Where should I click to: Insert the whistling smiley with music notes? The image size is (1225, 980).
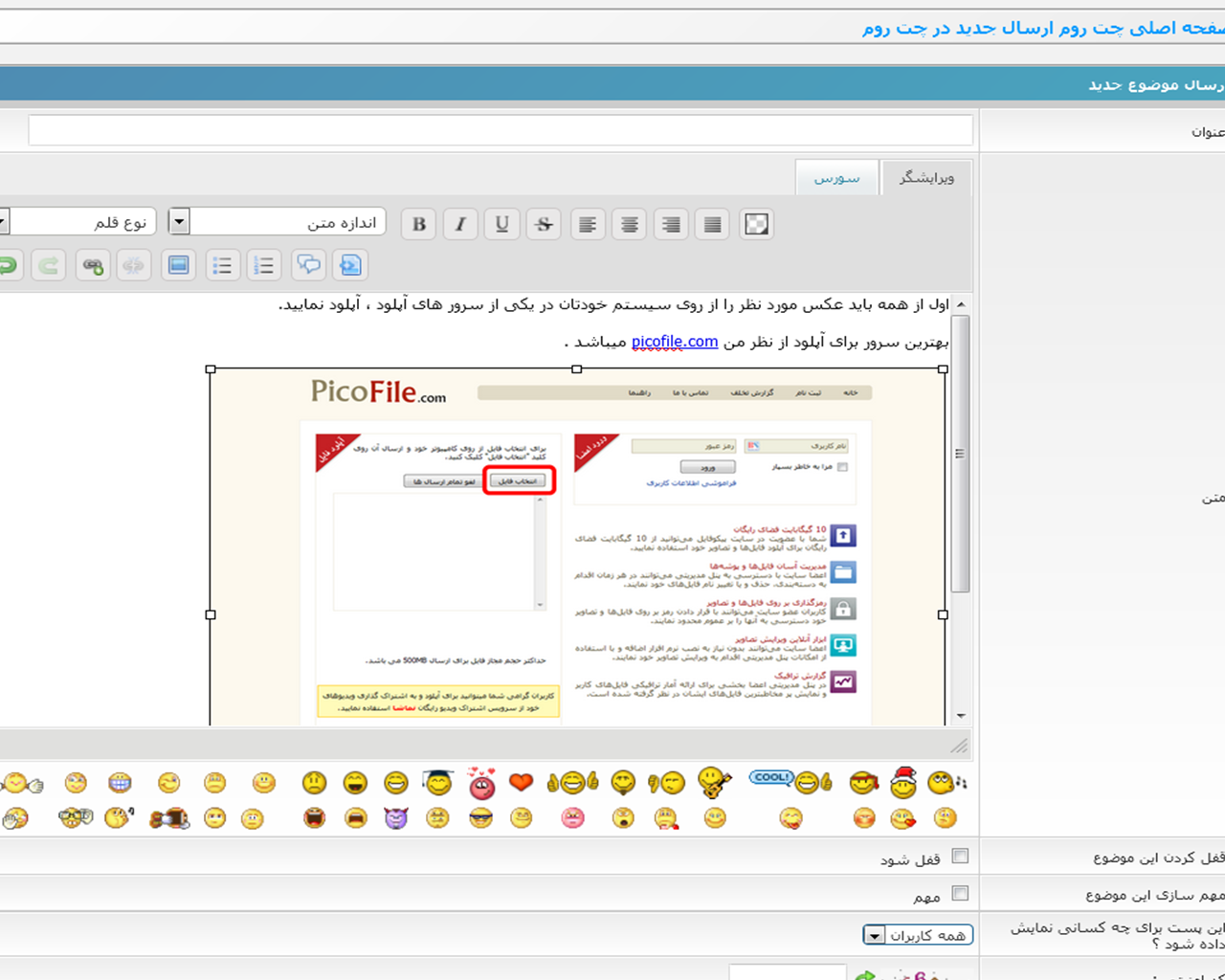pos(947,782)
